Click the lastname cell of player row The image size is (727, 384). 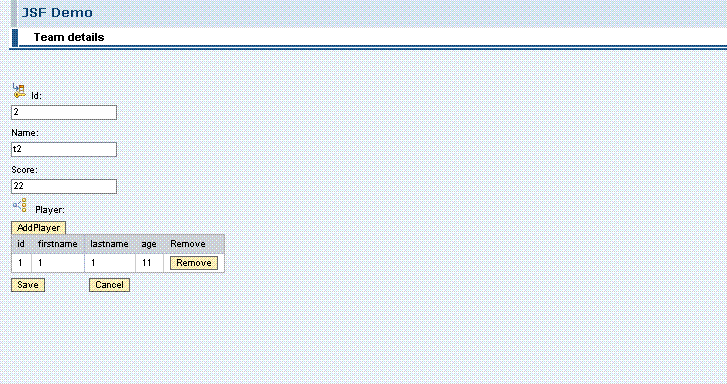110,263
